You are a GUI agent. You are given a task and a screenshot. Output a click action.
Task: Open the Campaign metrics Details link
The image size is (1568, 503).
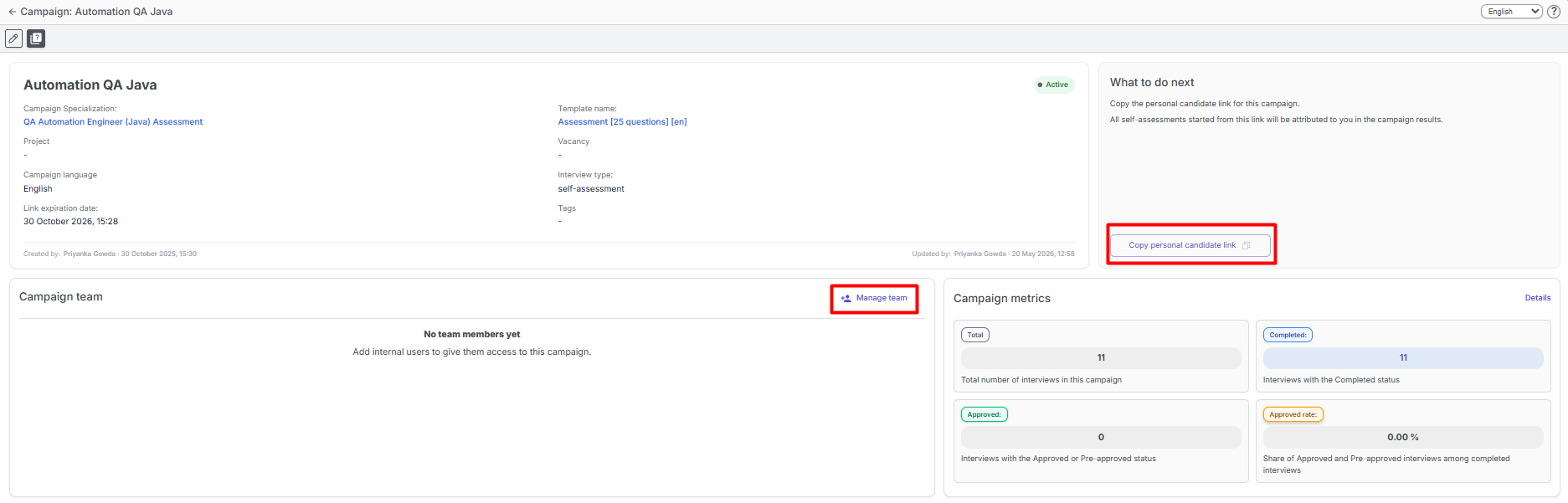1538,298
